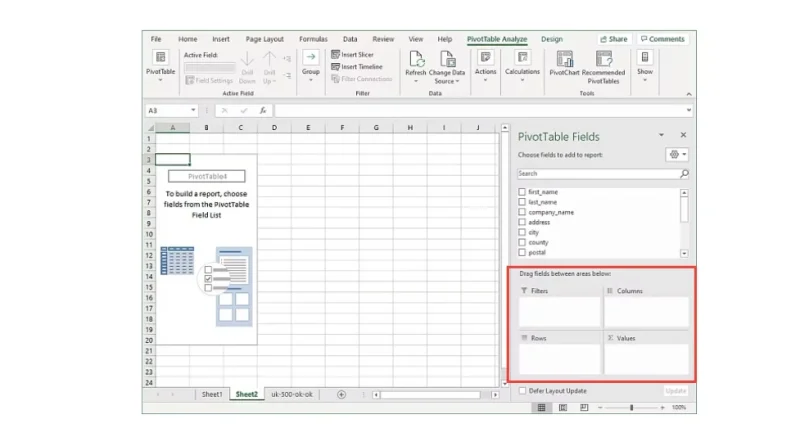Open the Sheet1 sheet tab

click(212, 394)
